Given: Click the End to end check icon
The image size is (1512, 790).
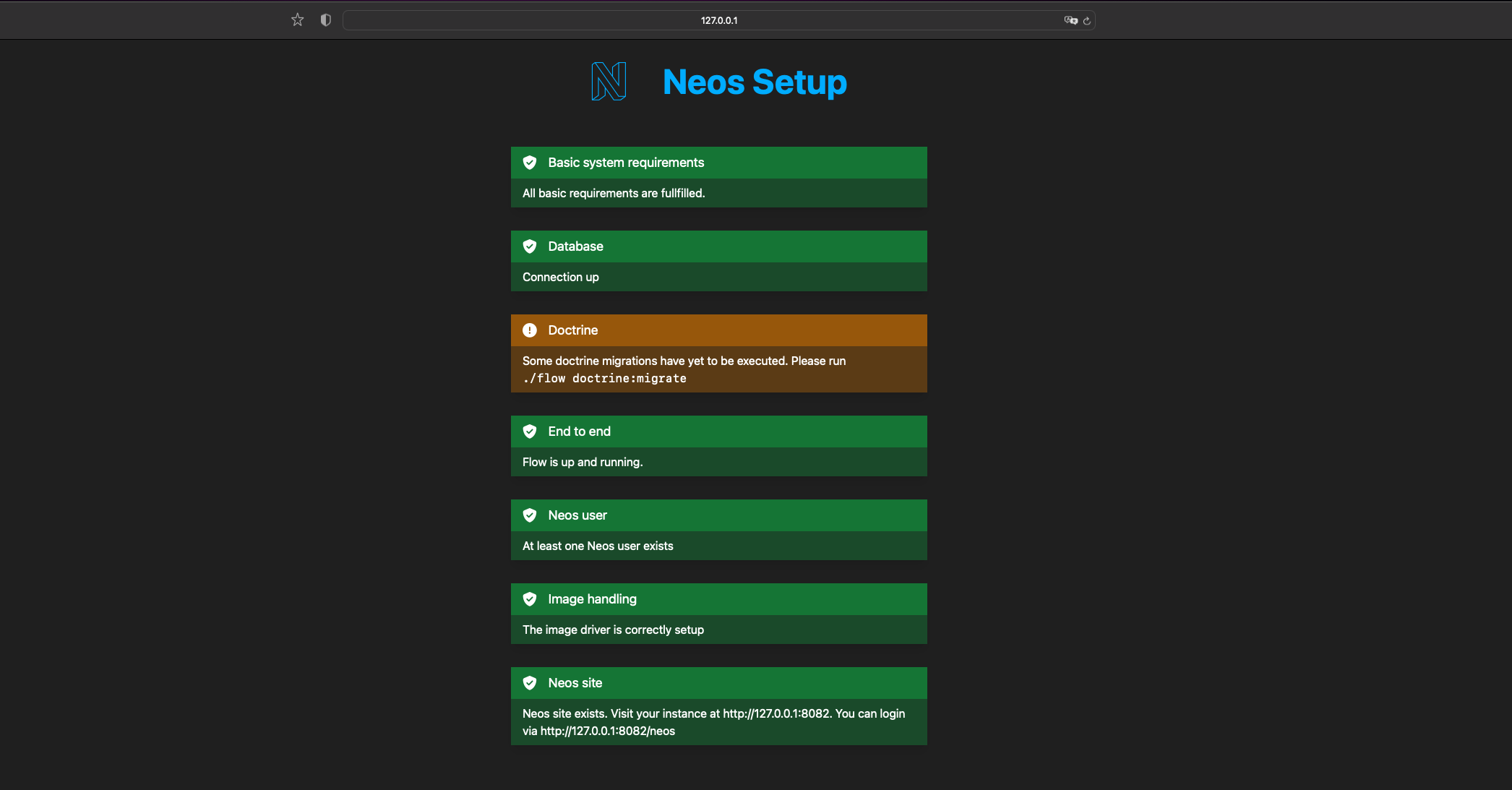Looking at the screenshot, I should [530, 432].
